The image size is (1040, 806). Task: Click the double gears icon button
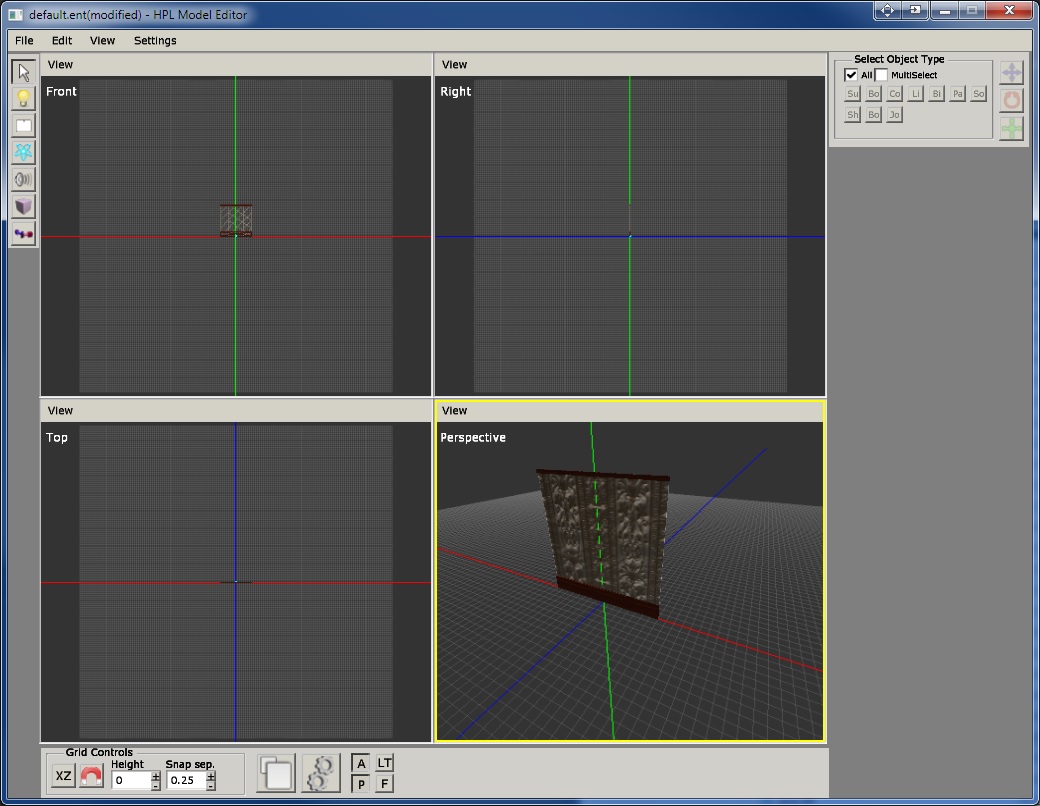tap(321, 774)
